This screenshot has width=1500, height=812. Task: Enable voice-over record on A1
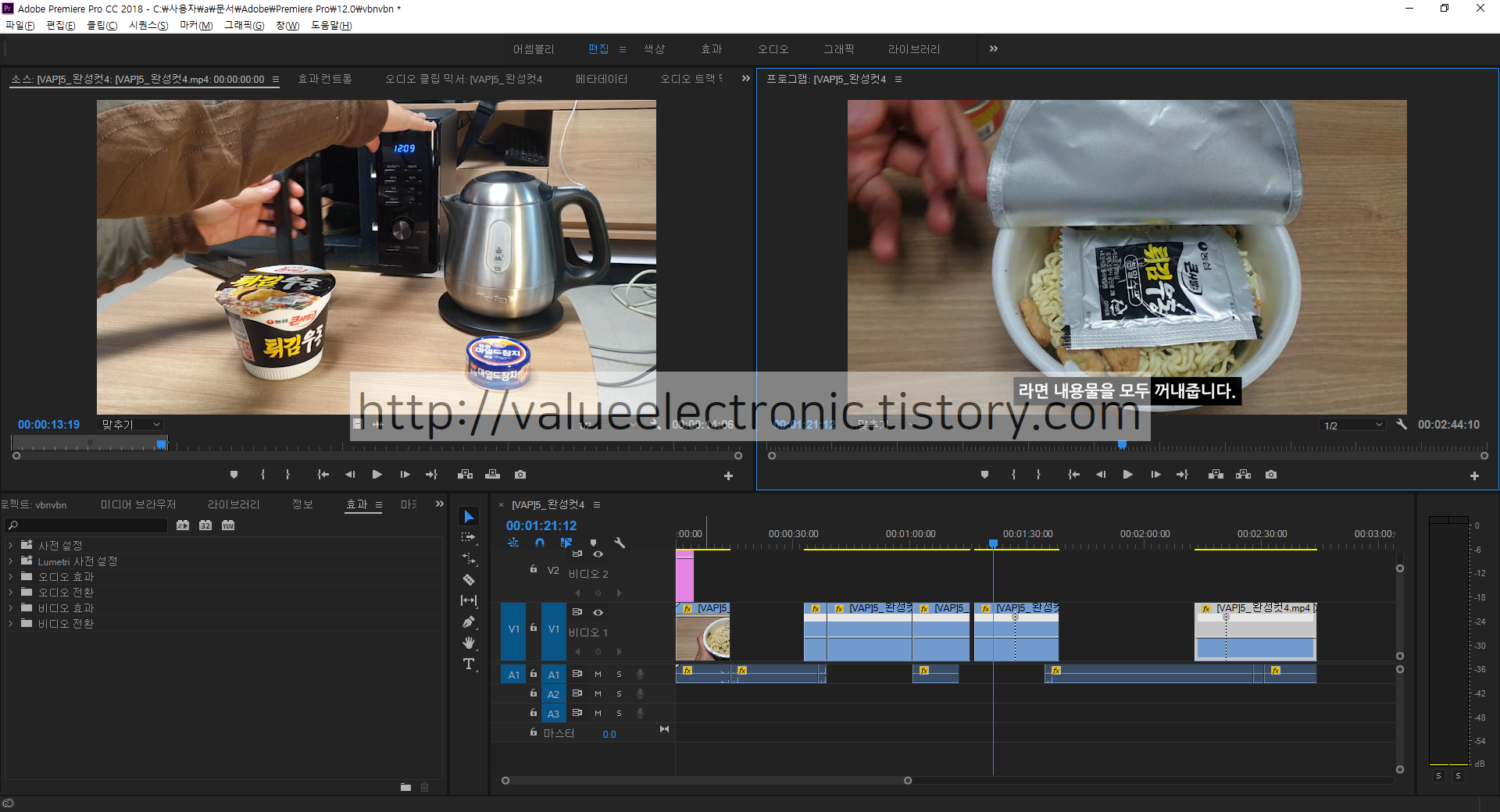point(640,674)
